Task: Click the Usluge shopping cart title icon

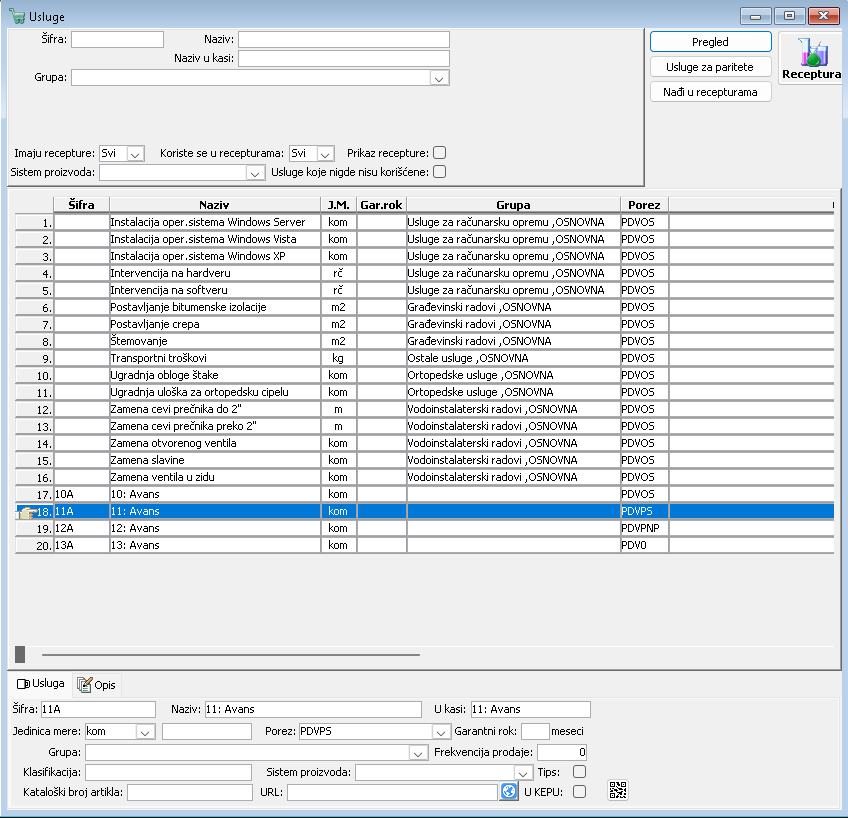Action: pos(17,16)
